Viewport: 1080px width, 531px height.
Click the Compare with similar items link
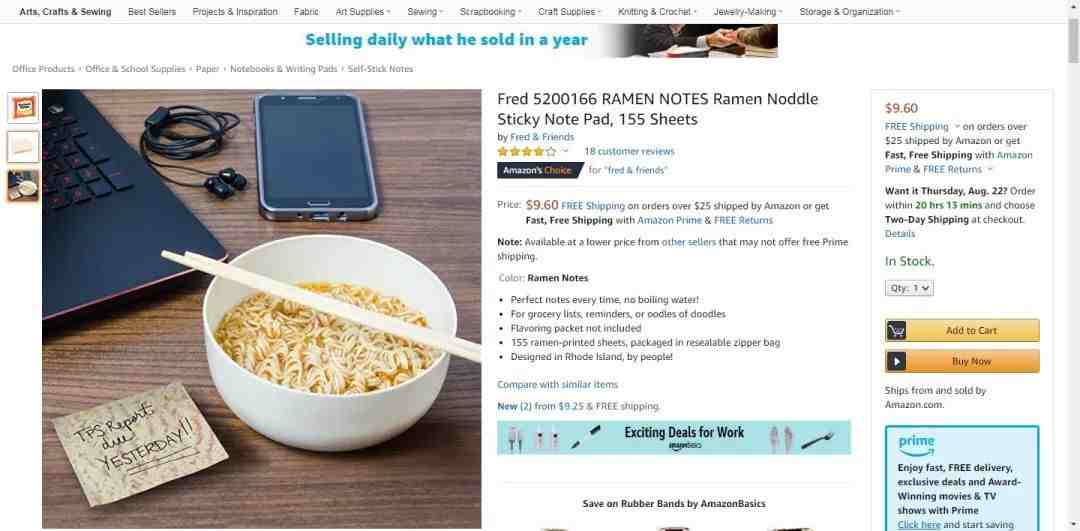tap(557, 384)
